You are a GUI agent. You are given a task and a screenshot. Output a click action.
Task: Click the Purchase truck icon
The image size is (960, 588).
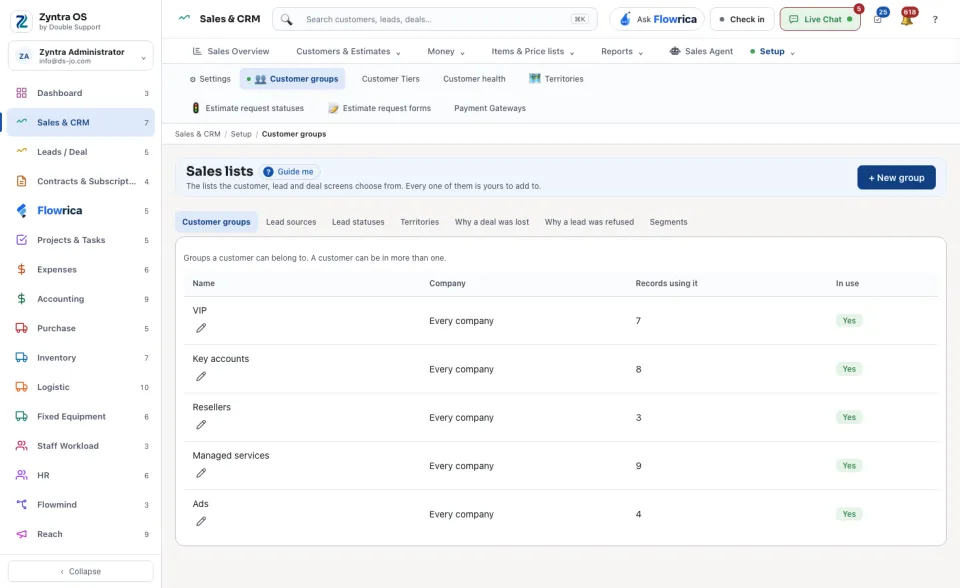click(x=21, y=328)
